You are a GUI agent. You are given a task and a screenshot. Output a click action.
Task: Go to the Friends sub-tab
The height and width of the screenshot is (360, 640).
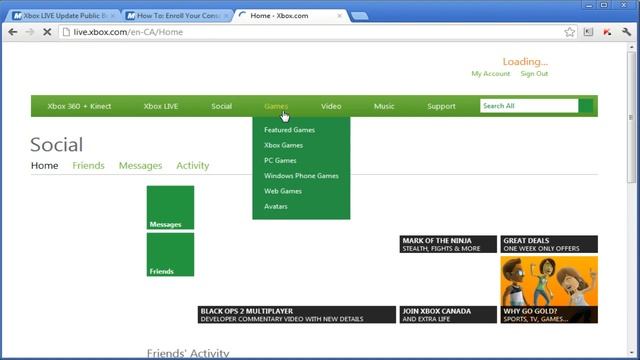[x=88, y=165]
